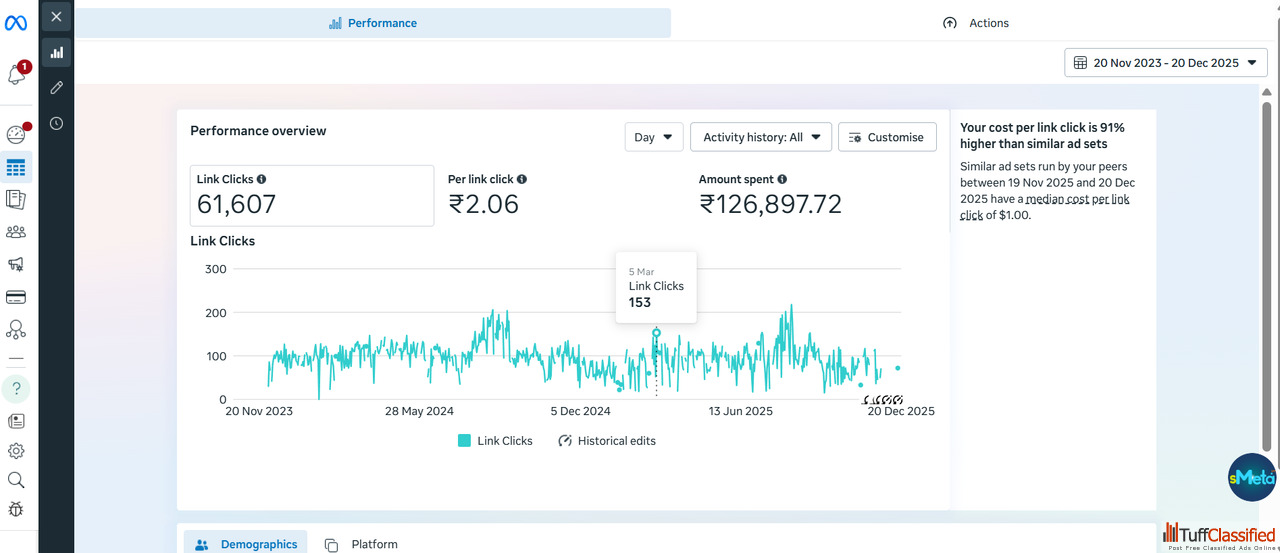Toggle Historical edits in chart legend

[606, 441]
